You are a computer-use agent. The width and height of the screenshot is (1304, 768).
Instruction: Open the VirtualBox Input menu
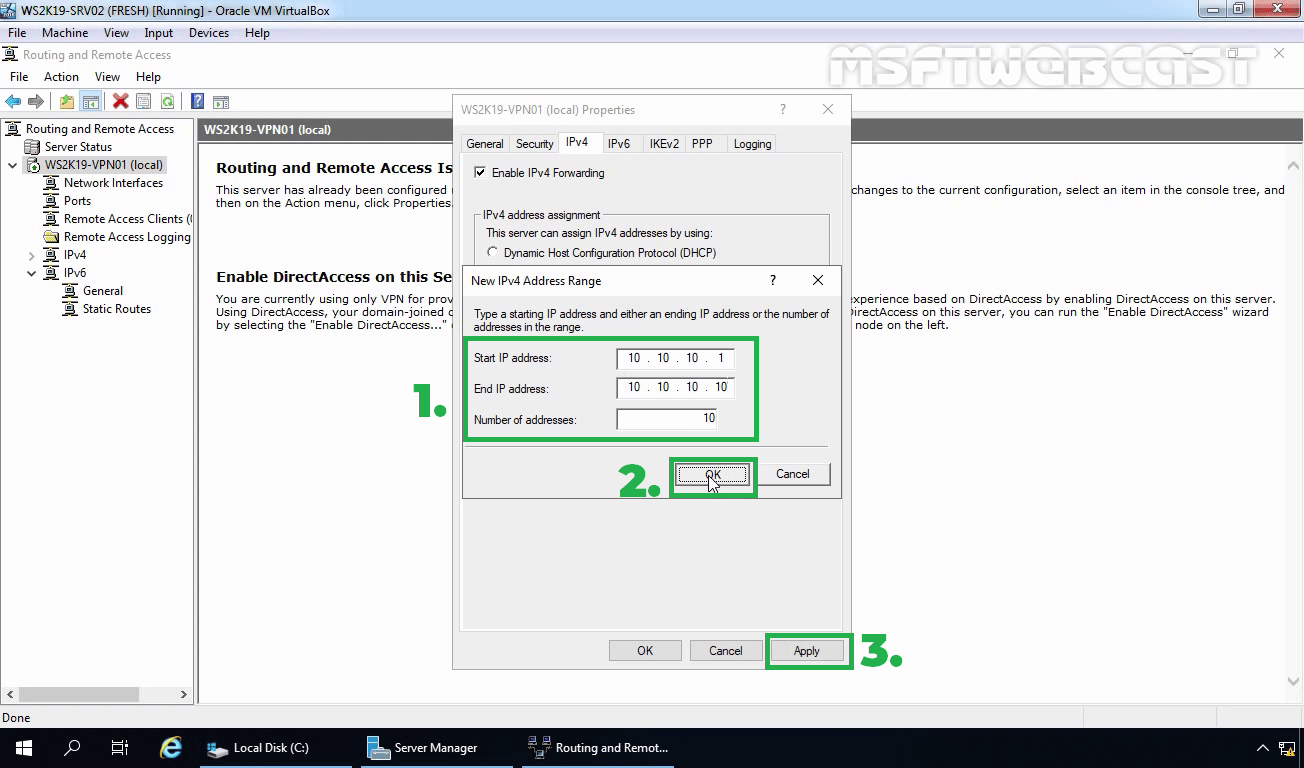158,33
